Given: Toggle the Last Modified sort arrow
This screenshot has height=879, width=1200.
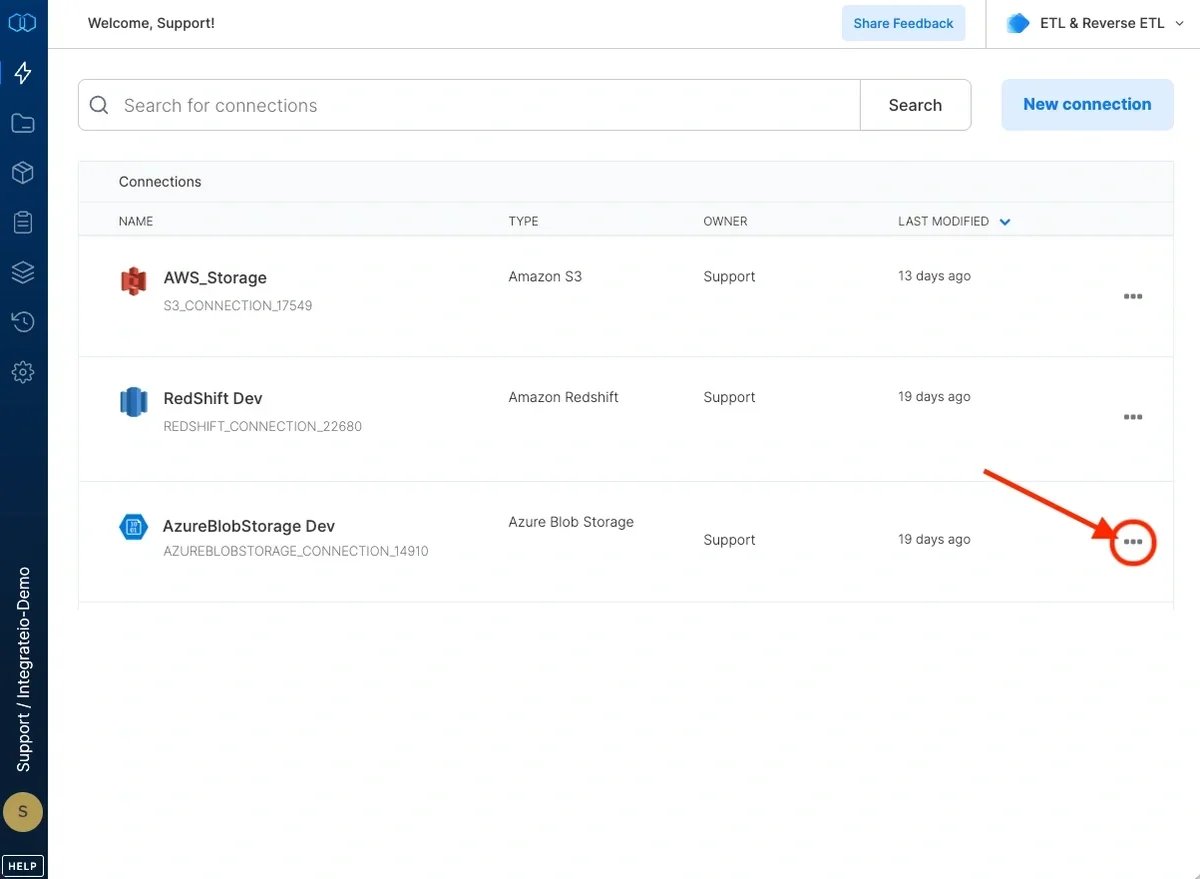Looking at the screenshot, I should [1005, 222].
